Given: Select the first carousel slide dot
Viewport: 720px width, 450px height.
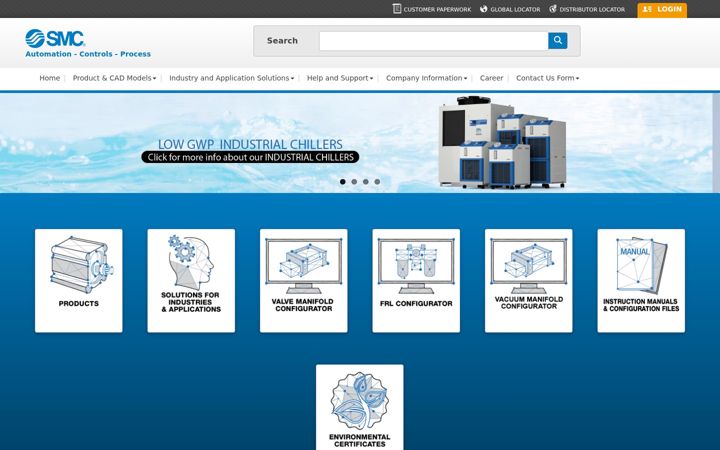Looking at the screenshot, I should click(343, 182).
